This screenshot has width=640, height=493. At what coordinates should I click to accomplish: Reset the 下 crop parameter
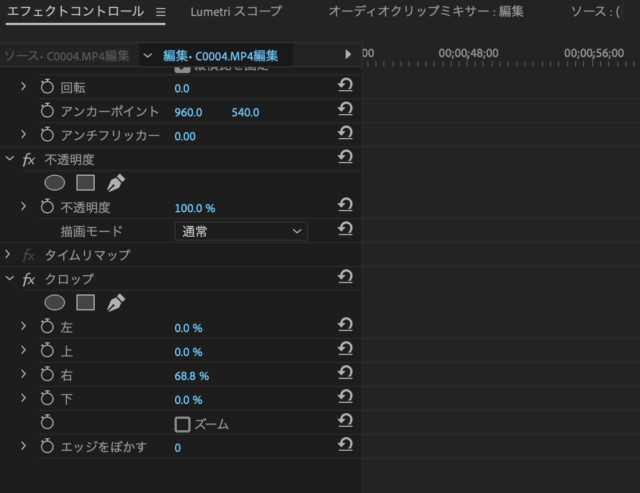[x=345, y=397]
